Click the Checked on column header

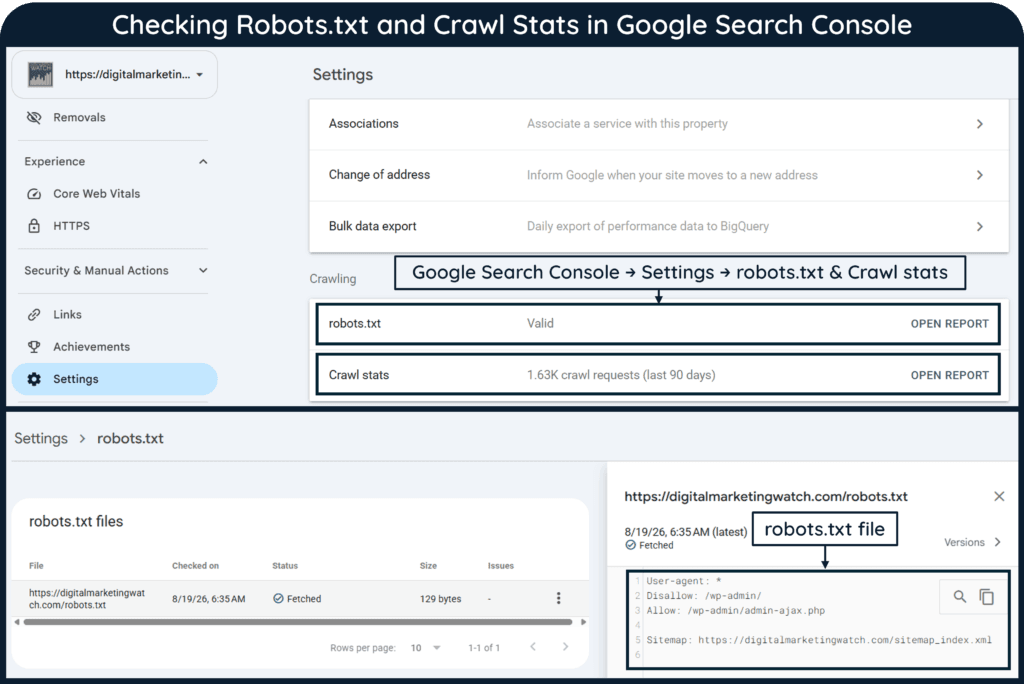(x=195, y=566)
